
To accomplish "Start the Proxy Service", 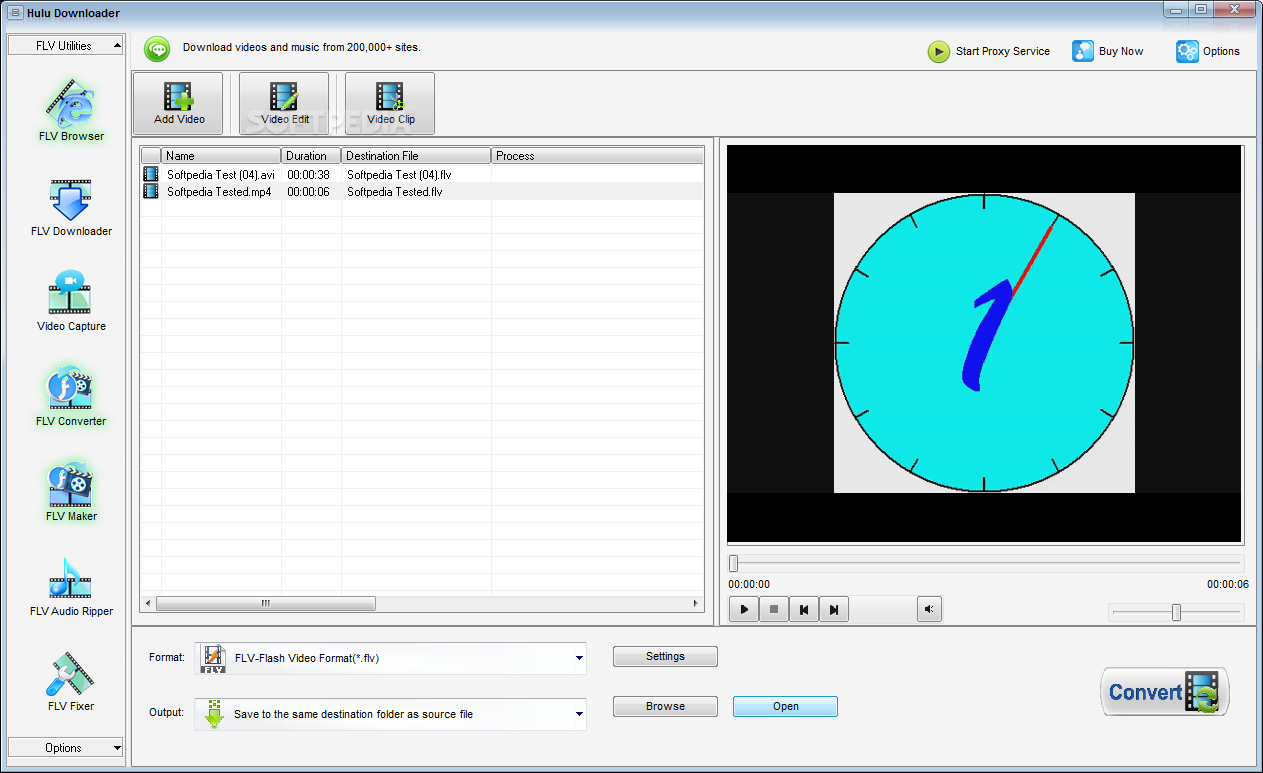I will tap(989, 51).
